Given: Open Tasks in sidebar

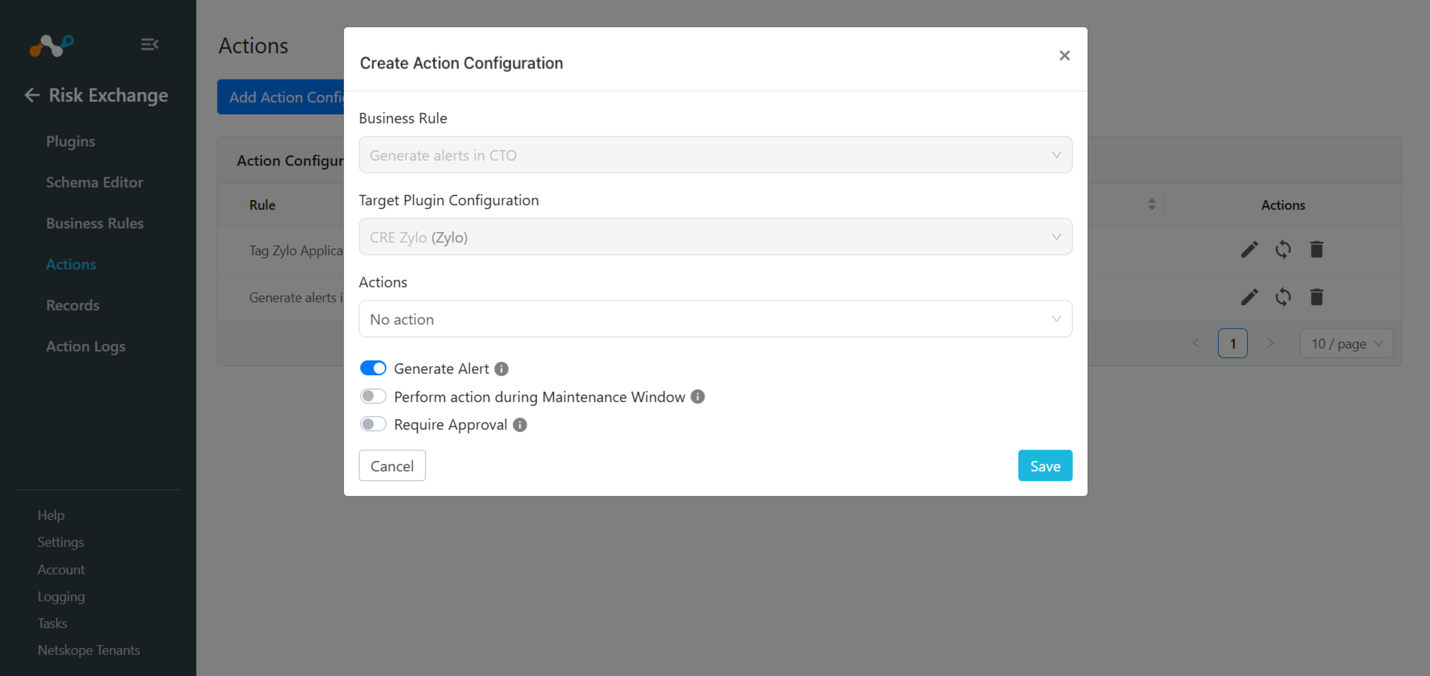Looking at the screenshot, I should point(52,623).
